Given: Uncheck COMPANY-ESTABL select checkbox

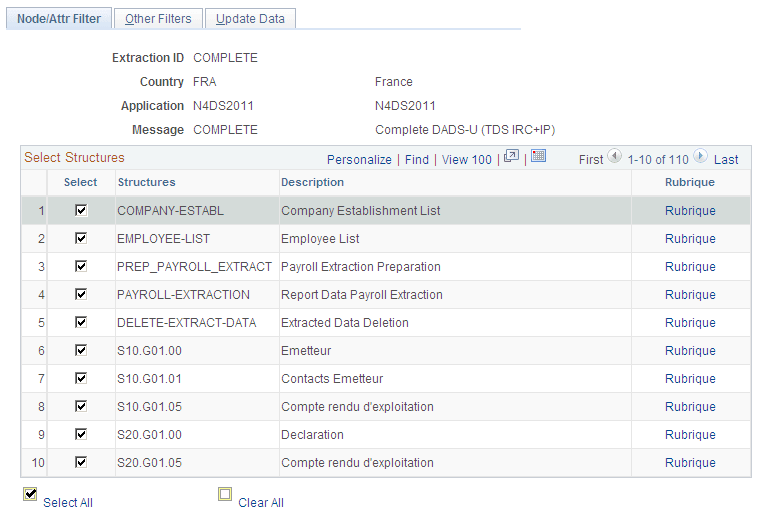Looking at the screenshot, I should (81, 210).
